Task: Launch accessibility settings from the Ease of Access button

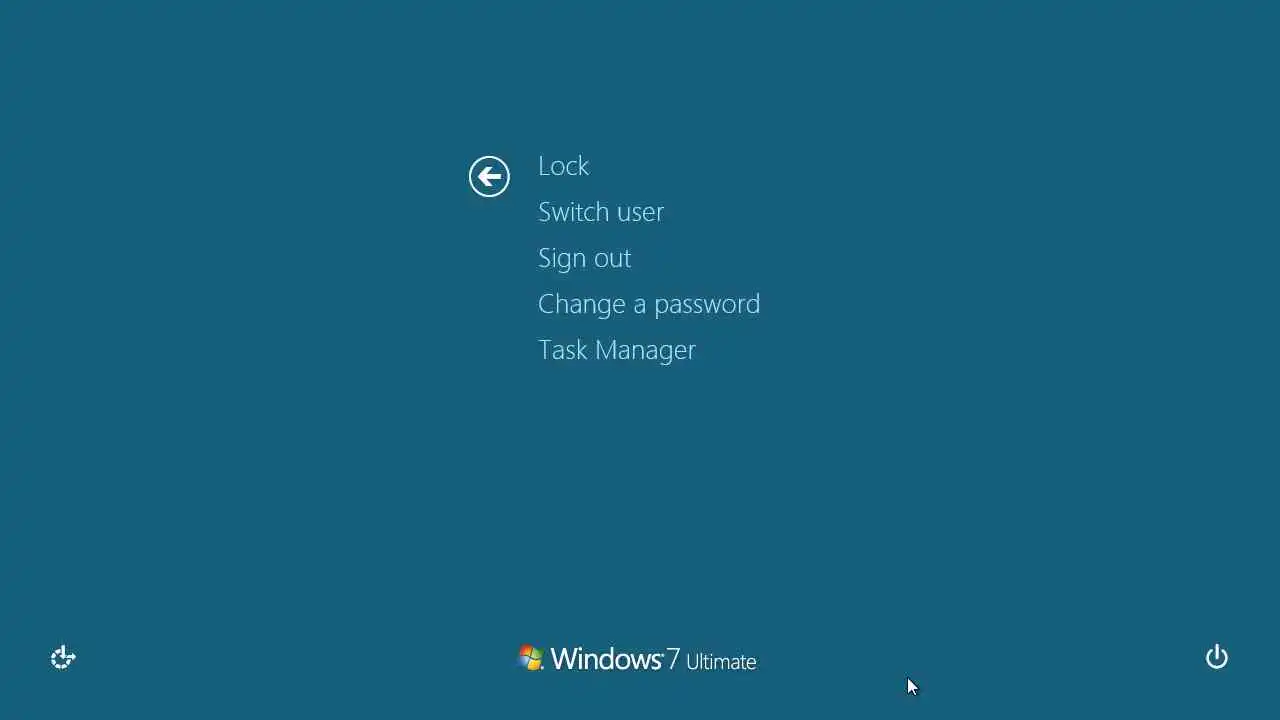Action: tap(63, 657)
